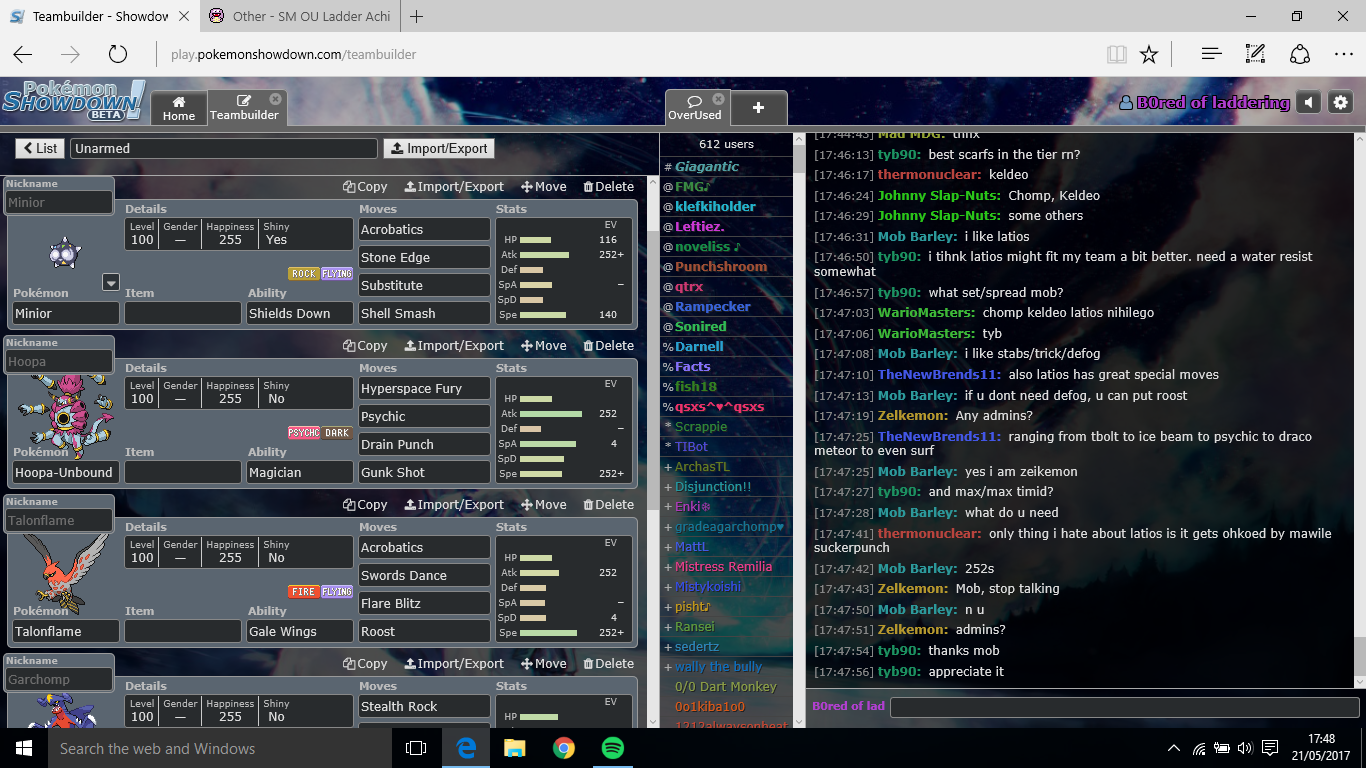Screen dimensions: 1366x768
Task: Open Edge Reading view icon
Action: [x=1115, y=54]
